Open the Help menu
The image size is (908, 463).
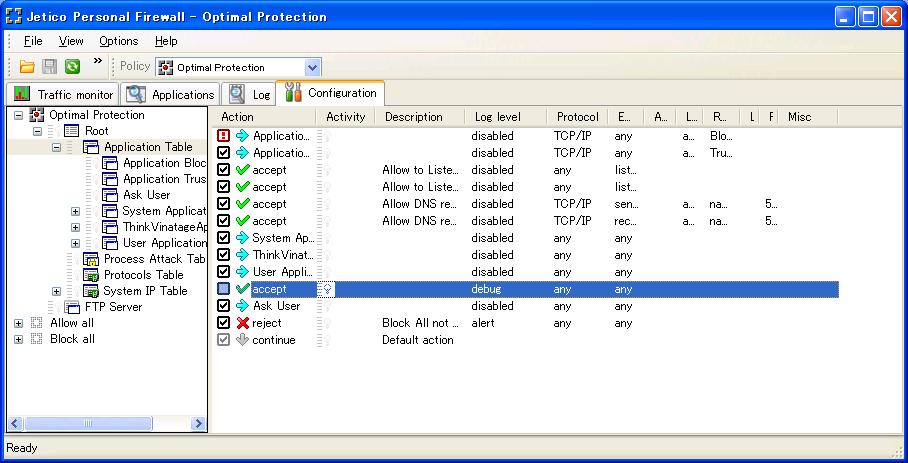(166, 41)
